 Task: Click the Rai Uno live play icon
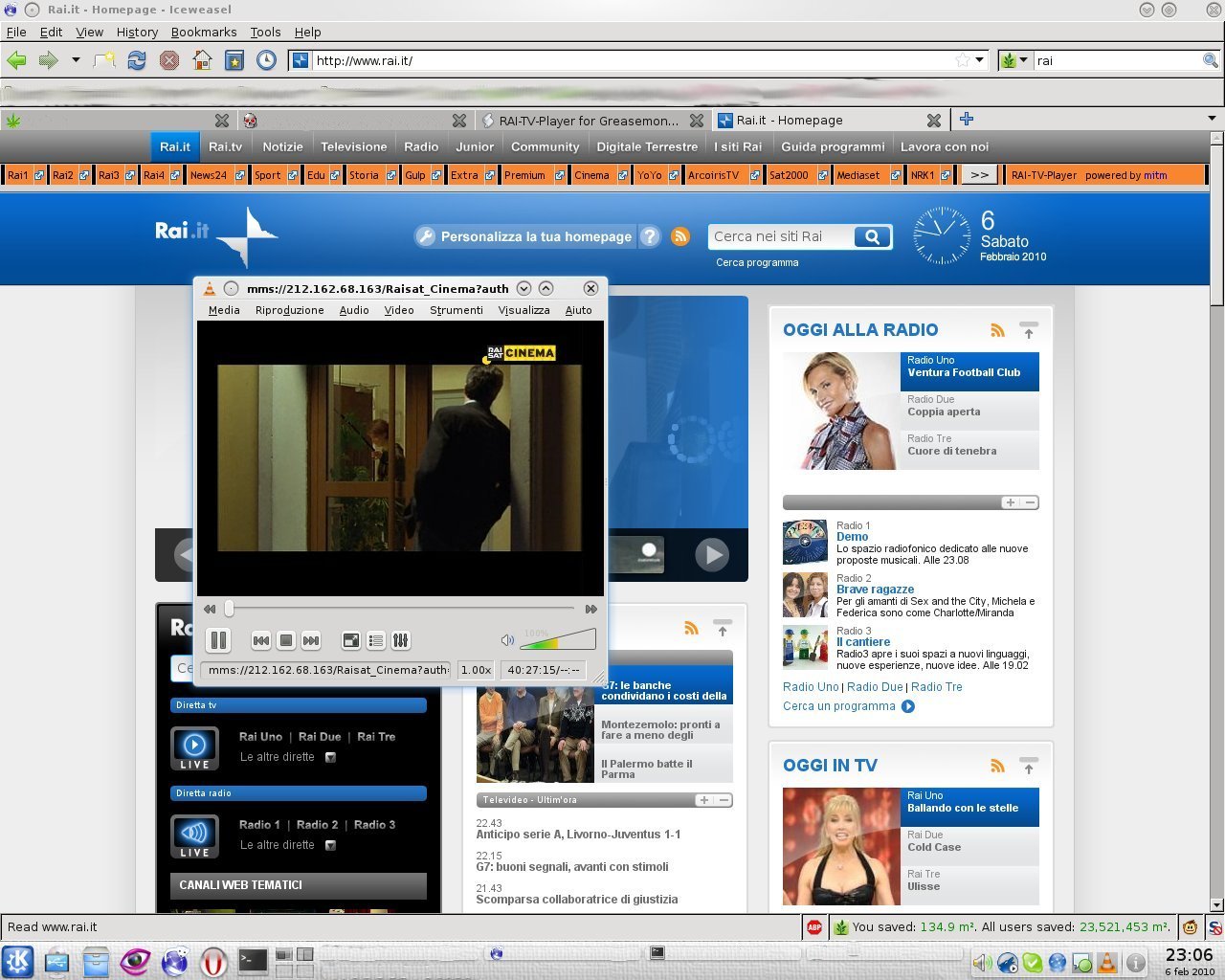194,746
